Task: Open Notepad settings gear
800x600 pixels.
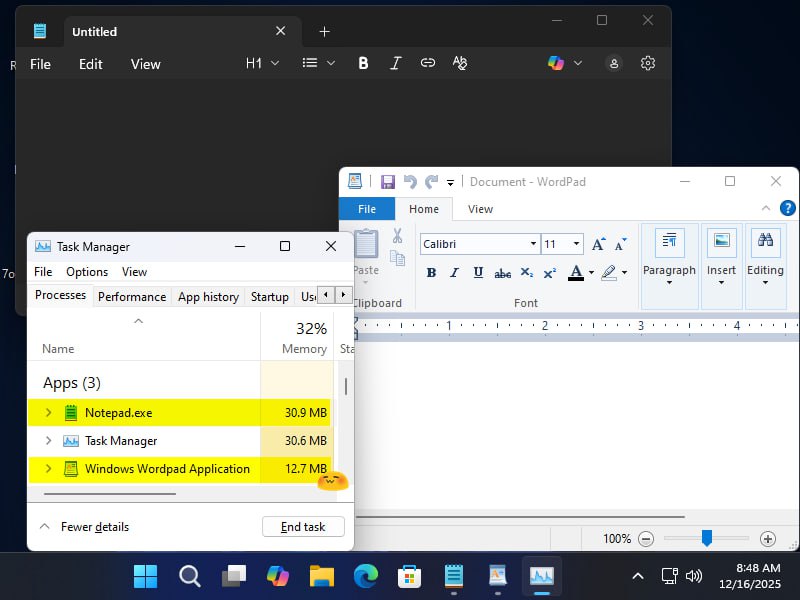Action: tap(647, 63)
